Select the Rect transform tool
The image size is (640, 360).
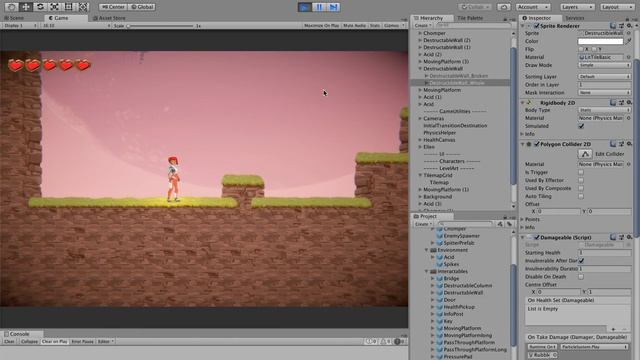point(69,7)
